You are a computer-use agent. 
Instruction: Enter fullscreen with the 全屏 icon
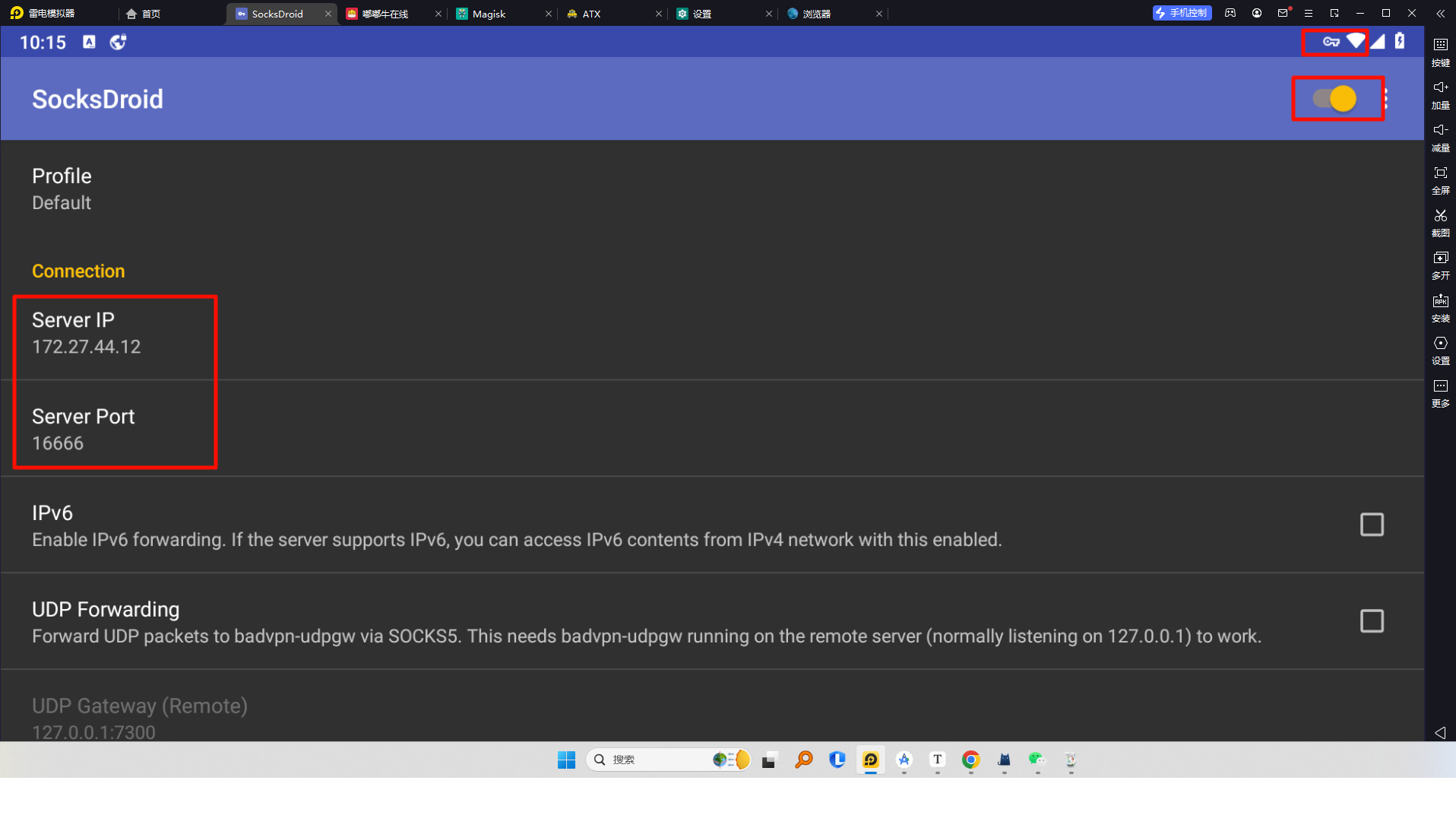pos(1440,178)
